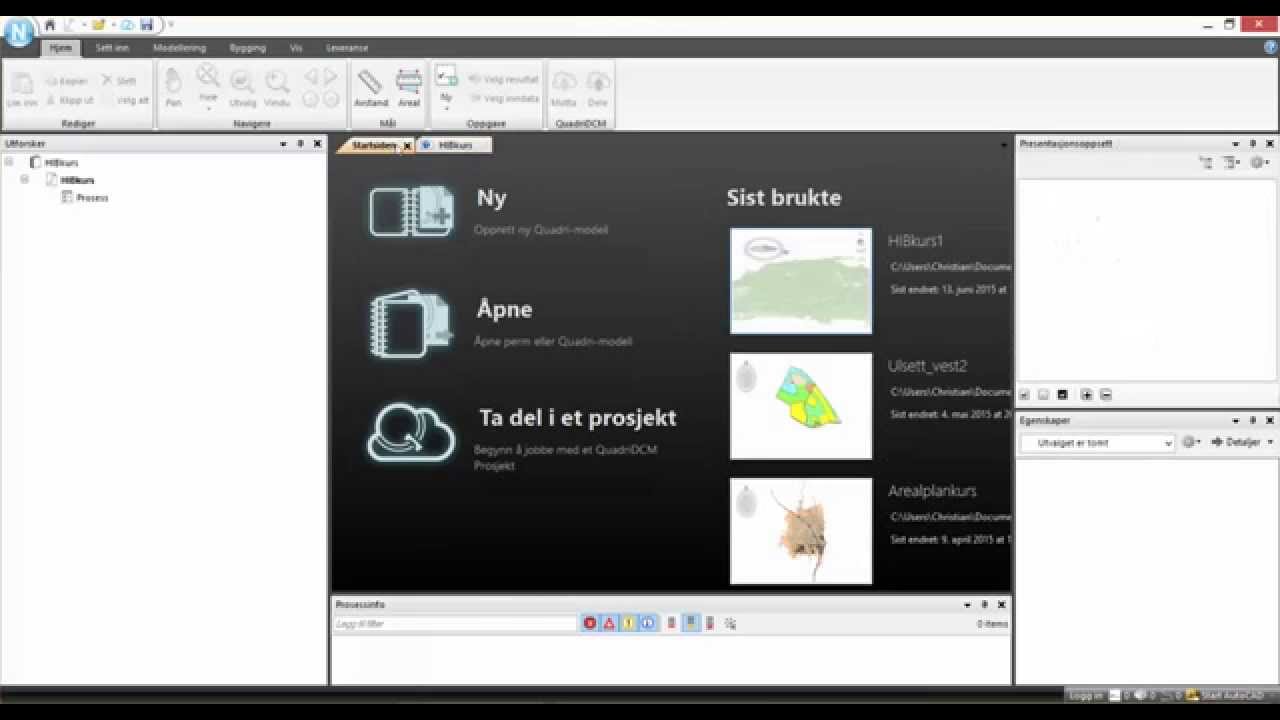Image resolution: width=1280 pixels, height=720 pixels.
Task: Click the Slett delete button
Action: [x=119, y=81]
